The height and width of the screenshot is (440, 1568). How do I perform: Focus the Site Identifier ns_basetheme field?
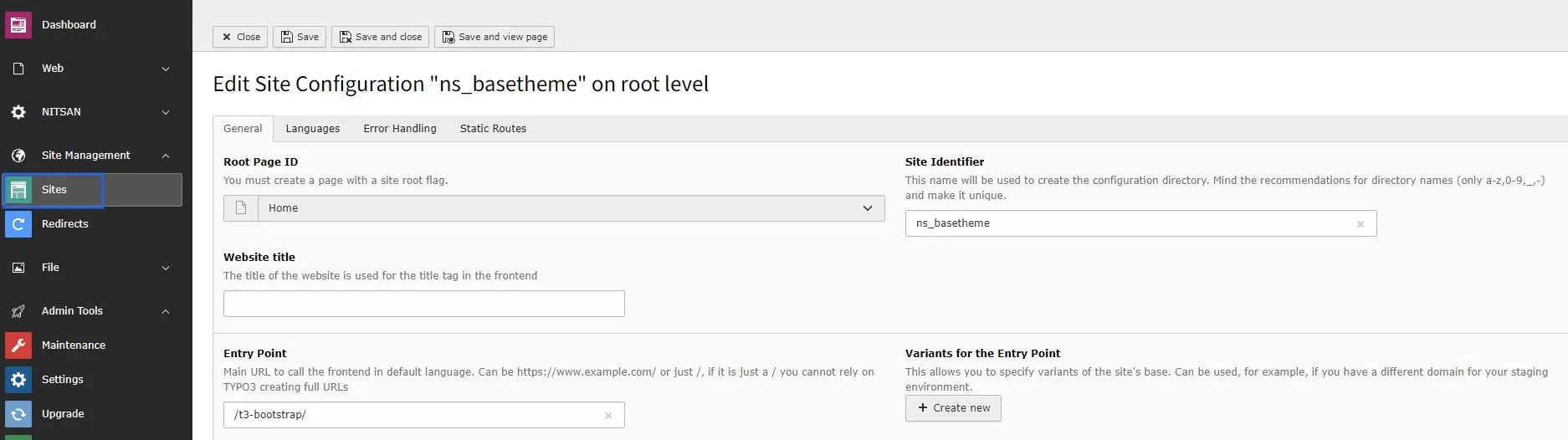pos(1140,223)
